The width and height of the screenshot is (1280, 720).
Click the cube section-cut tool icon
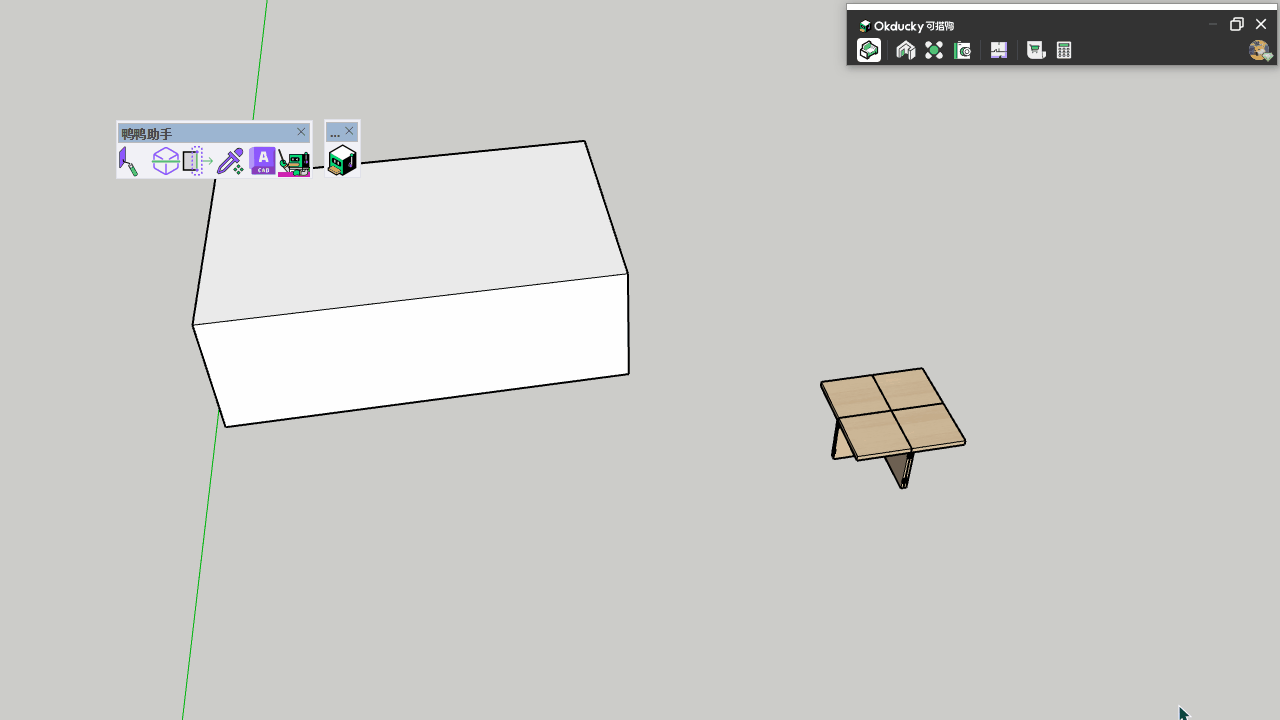coord(165,161)
